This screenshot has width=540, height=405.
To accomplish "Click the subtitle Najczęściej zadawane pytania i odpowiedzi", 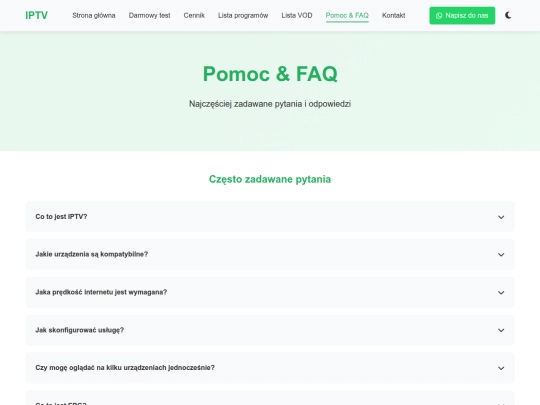I will tap(270, 104).
